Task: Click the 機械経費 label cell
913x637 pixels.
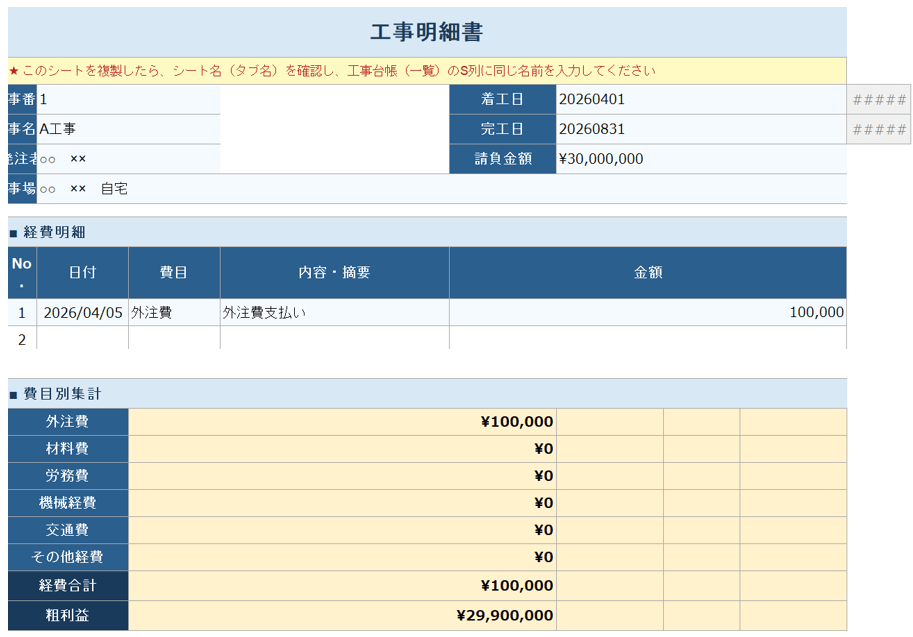Action: tap(68, 503)
